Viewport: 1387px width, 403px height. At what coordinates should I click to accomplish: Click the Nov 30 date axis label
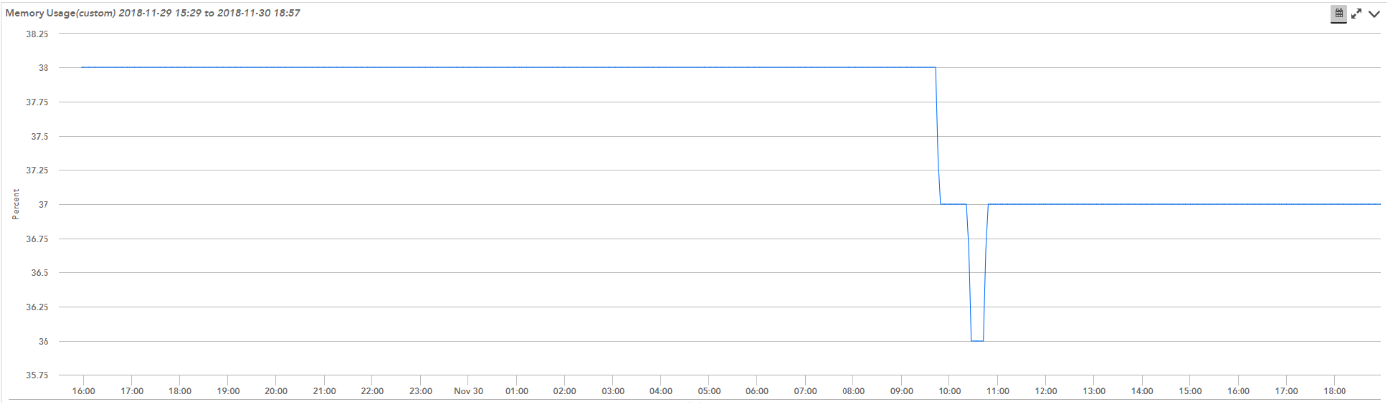(x=468, y=391)
